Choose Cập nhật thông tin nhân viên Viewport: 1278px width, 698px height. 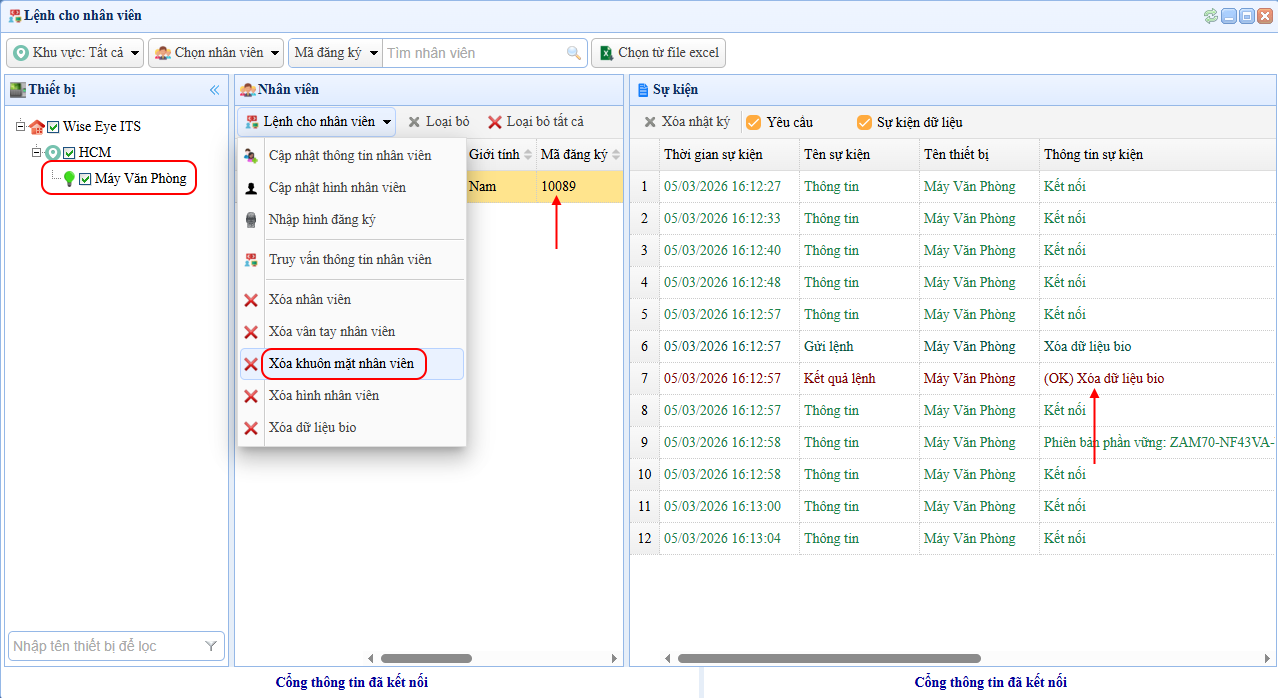[350, 156]
